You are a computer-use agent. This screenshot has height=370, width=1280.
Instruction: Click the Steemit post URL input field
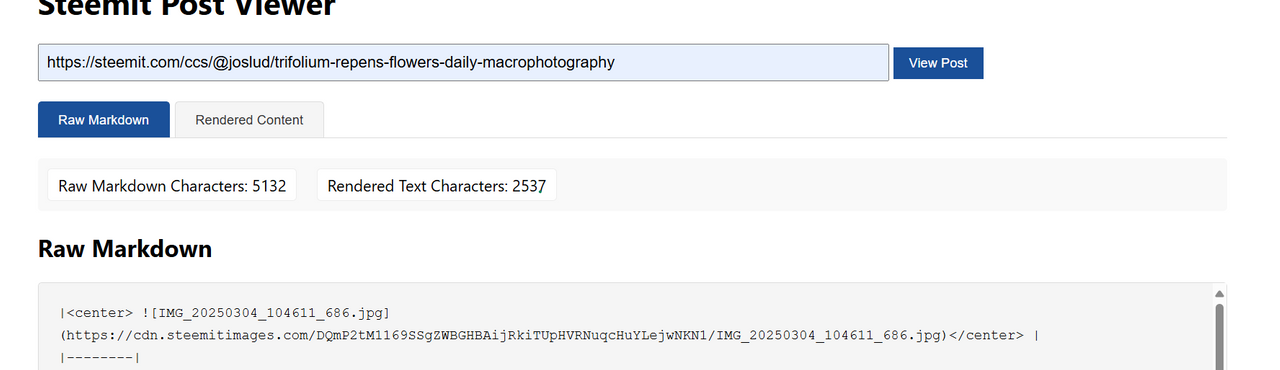[x=463, y=62]
